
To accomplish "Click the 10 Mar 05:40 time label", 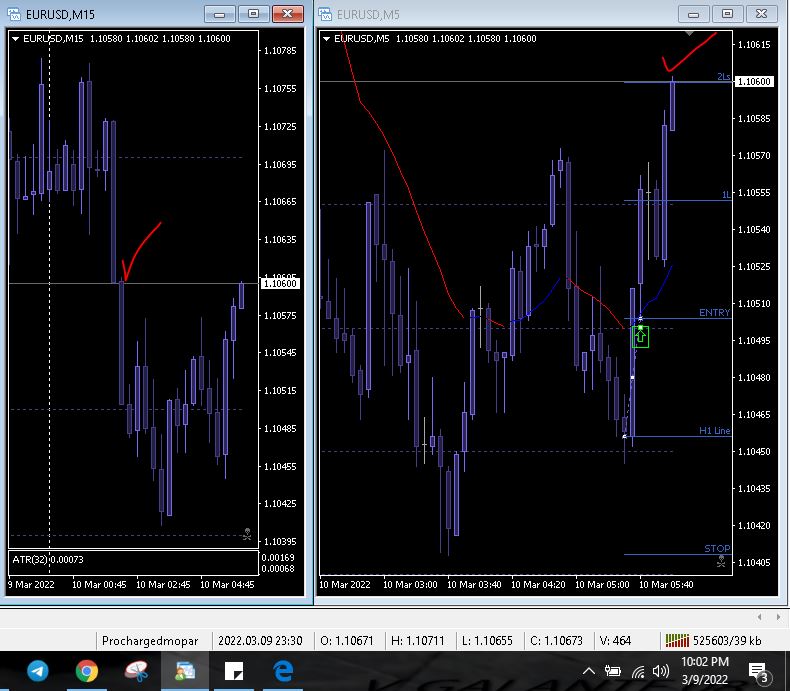I will pyautogui.click(x=666, y=585).
